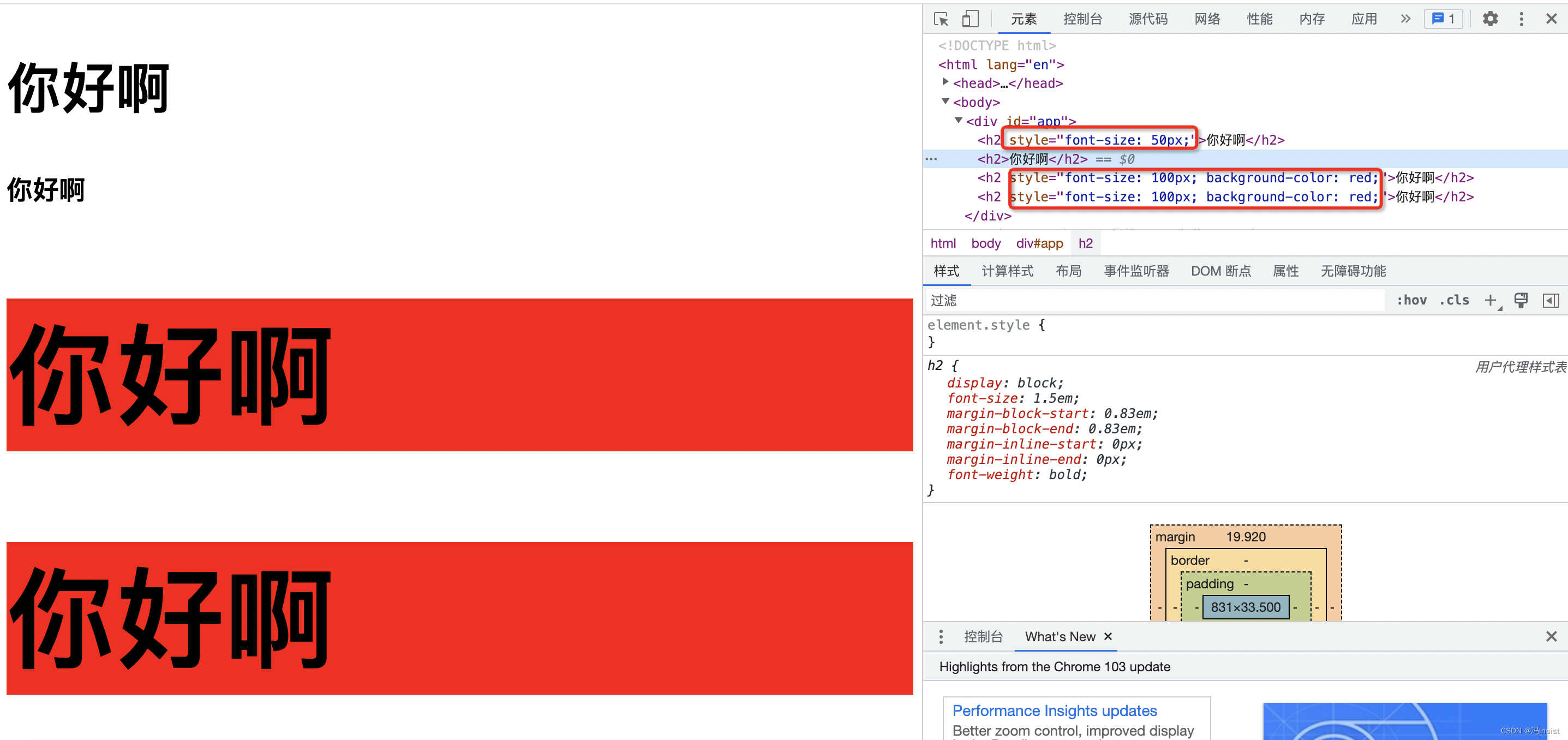This screenshot has height=740, width=1568.
Task: Click margin value 19.920 in box model
Action: pyautogui.click(x=1246, y=536)
